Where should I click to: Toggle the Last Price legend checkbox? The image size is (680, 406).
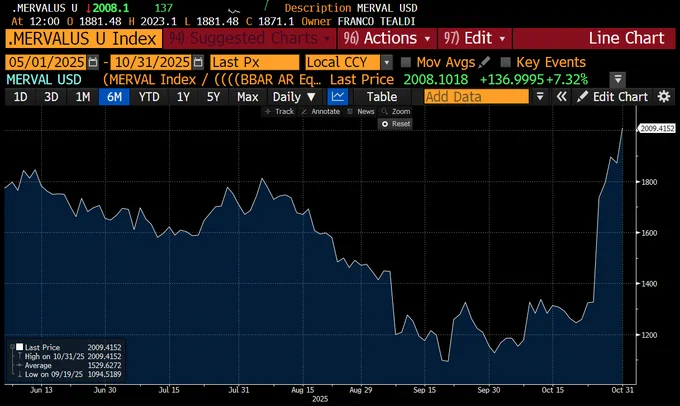point(20,347)
